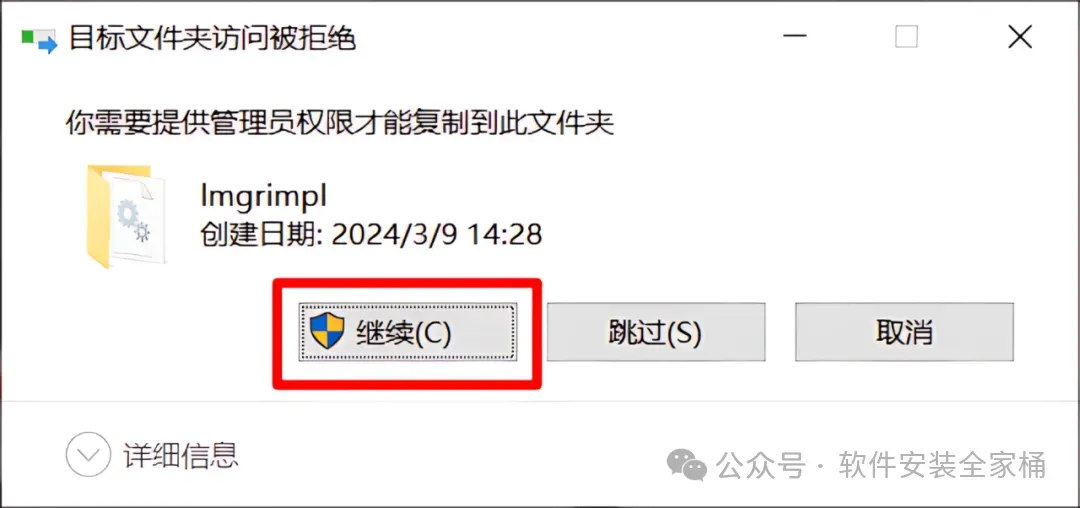Image resolution: width=1080 pixels, height=508 pixels.
Task: Click the greyed-out maximize box
Action: point(906,37)
